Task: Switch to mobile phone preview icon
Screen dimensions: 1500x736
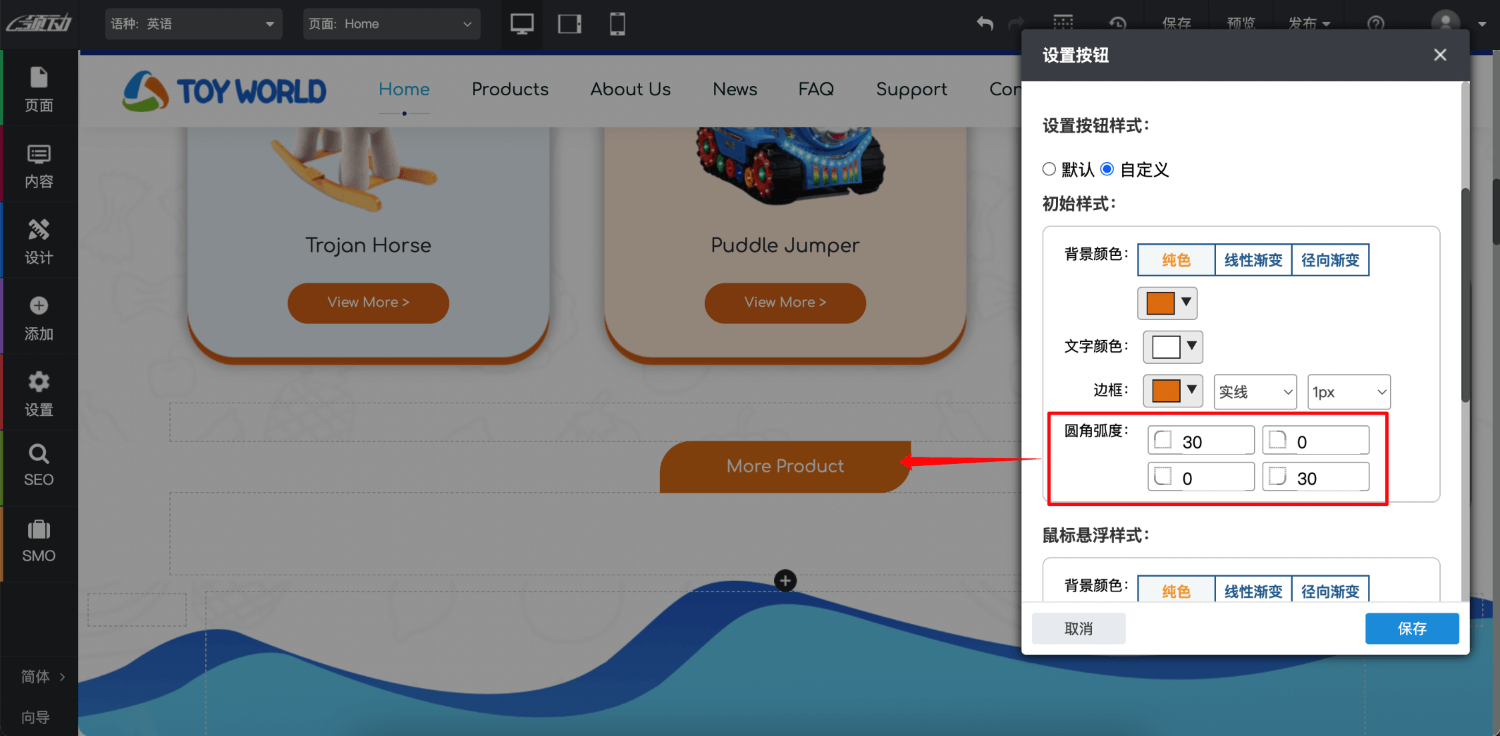Action: click(x=617, y=24)
